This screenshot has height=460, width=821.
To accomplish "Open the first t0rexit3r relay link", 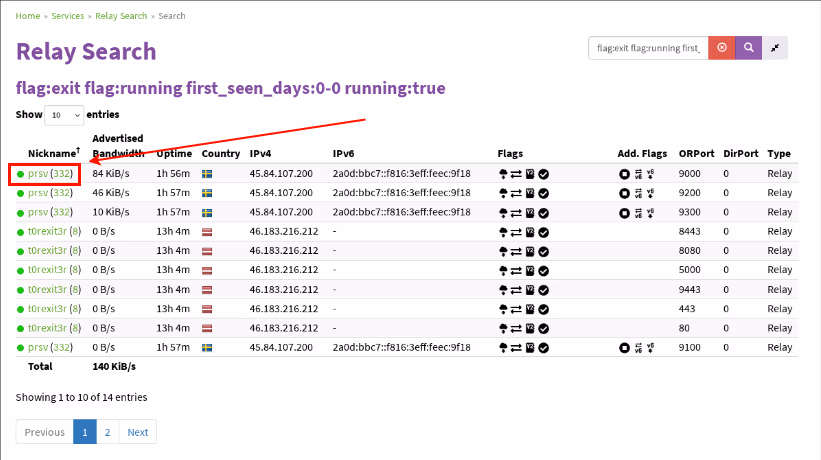I will point(47,231).
